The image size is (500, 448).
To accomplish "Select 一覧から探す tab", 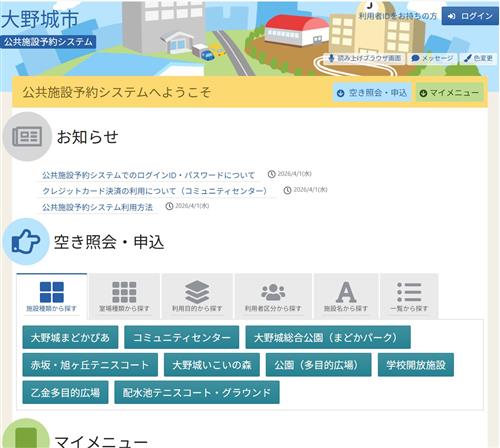I will pos(409,296).
